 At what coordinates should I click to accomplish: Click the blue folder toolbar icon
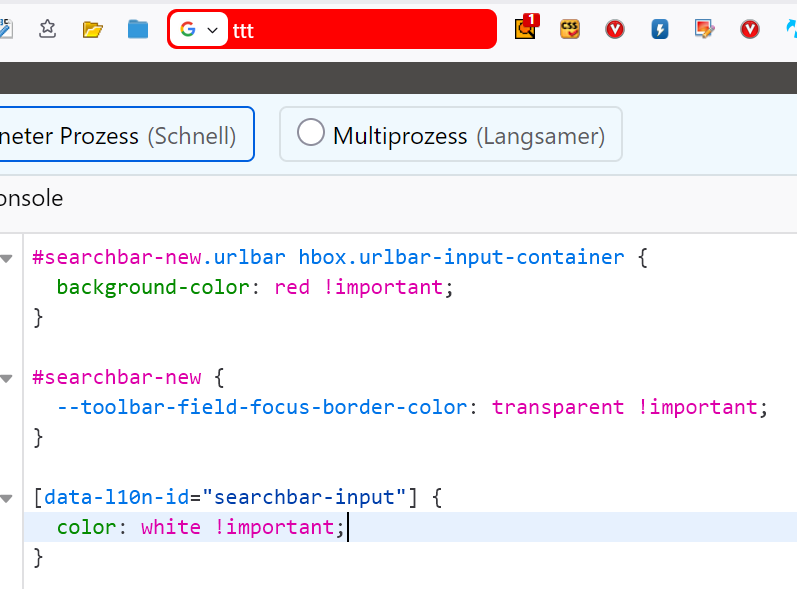point(138,29)
